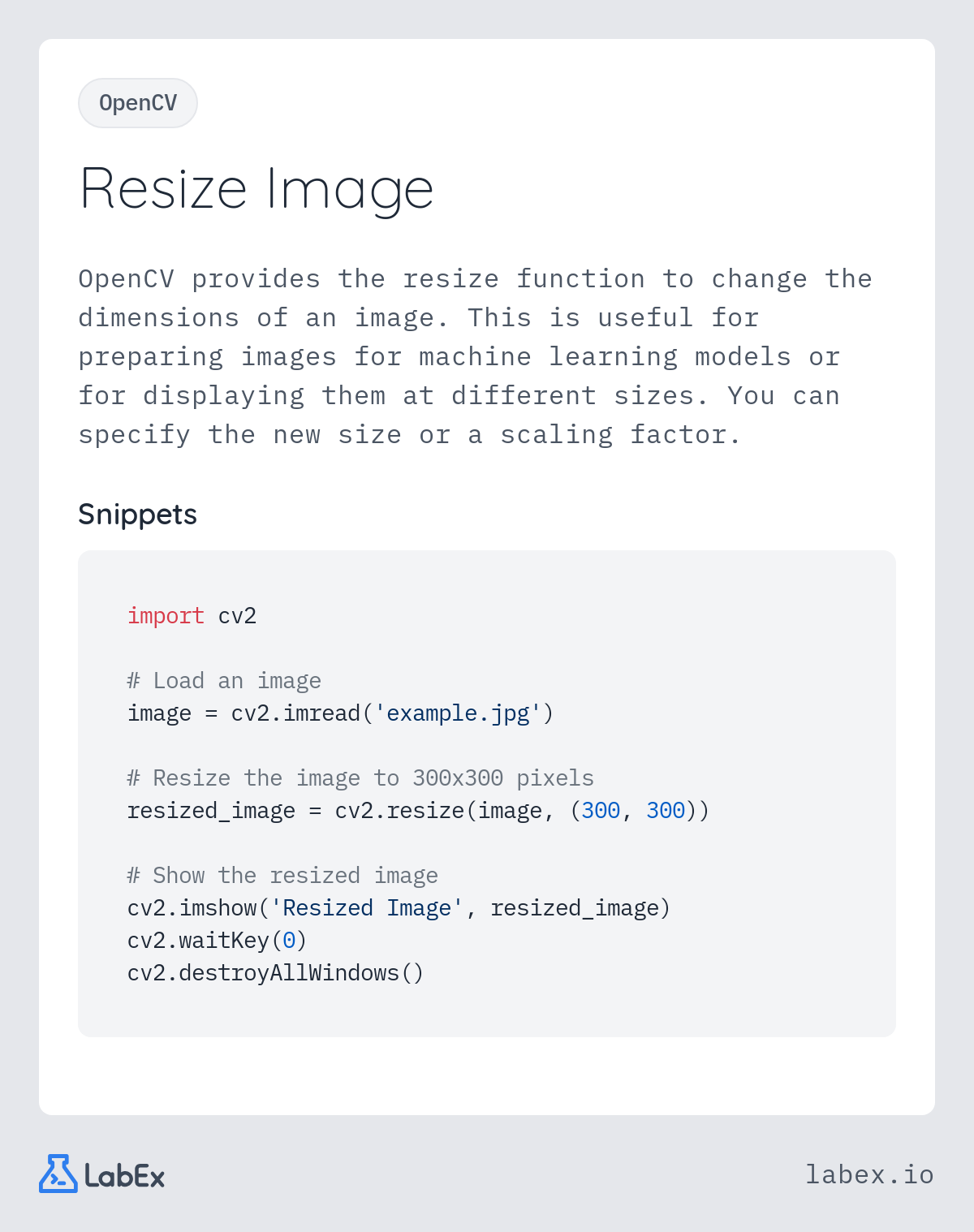
Task: Open the labex.io link
Action: click(x=869, y=1174)
